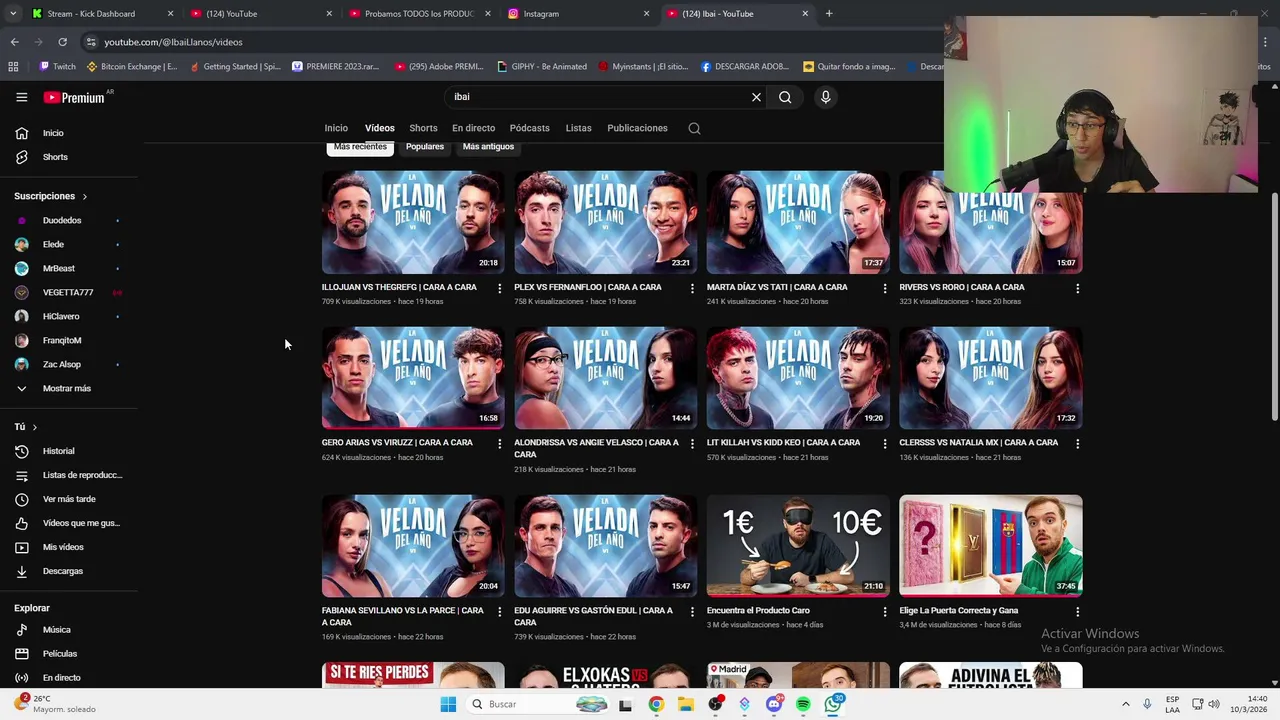Open Chrome from the taskbar
This screenshot has height=720, width=1280.
[656, 704]
